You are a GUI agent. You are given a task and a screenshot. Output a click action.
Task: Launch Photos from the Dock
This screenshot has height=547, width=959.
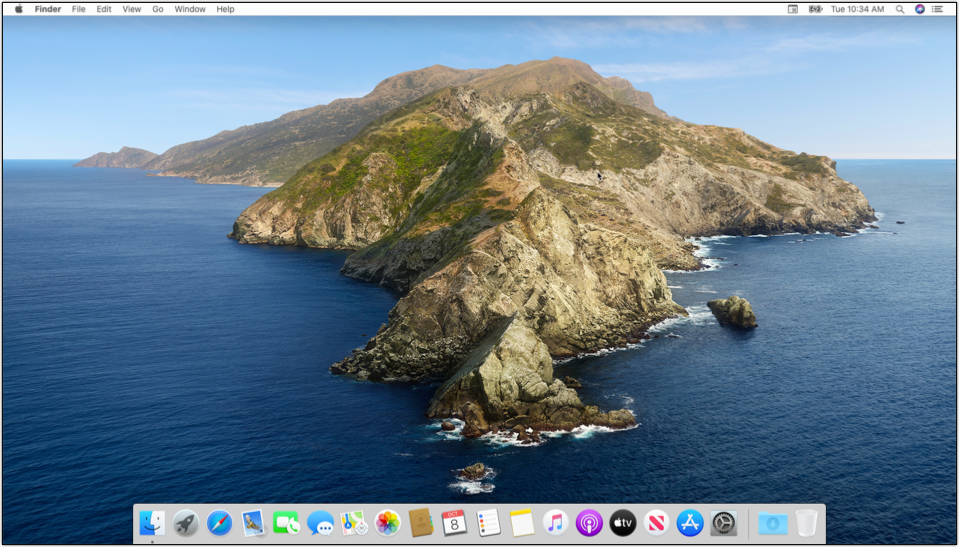click(x=387, y=523)
